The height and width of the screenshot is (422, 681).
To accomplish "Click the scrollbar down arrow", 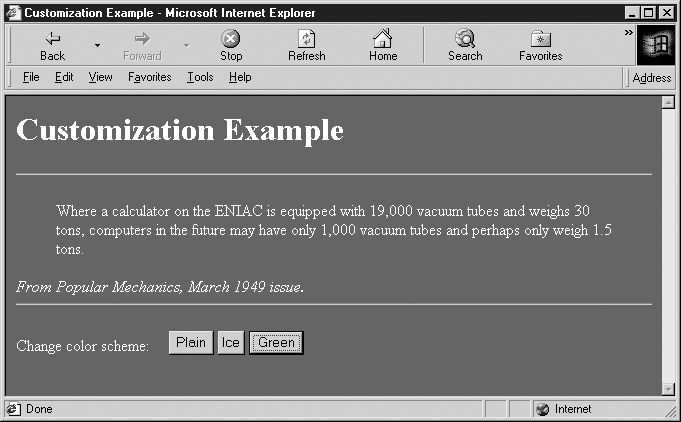I will coord(668,389).
